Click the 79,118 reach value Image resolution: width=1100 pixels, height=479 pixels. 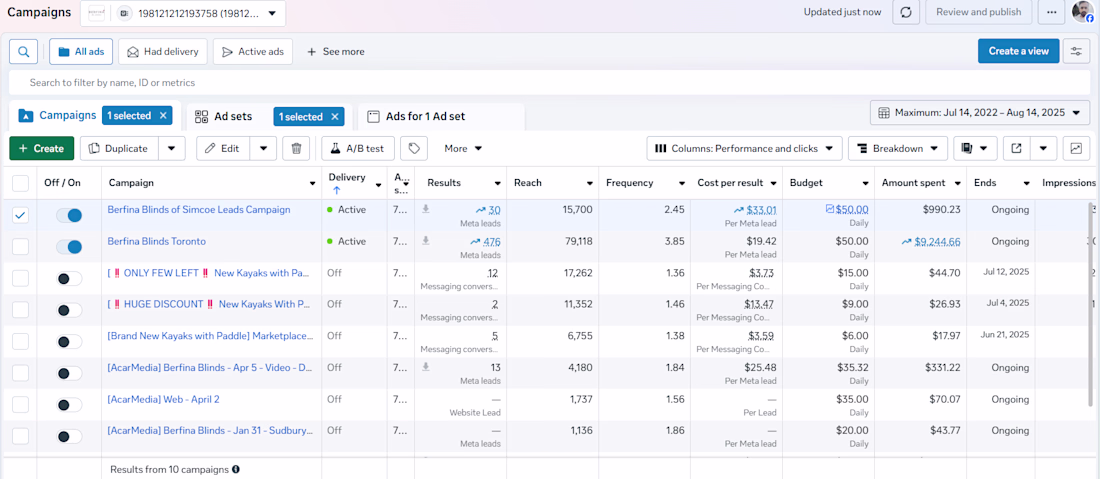coord(576,241)
